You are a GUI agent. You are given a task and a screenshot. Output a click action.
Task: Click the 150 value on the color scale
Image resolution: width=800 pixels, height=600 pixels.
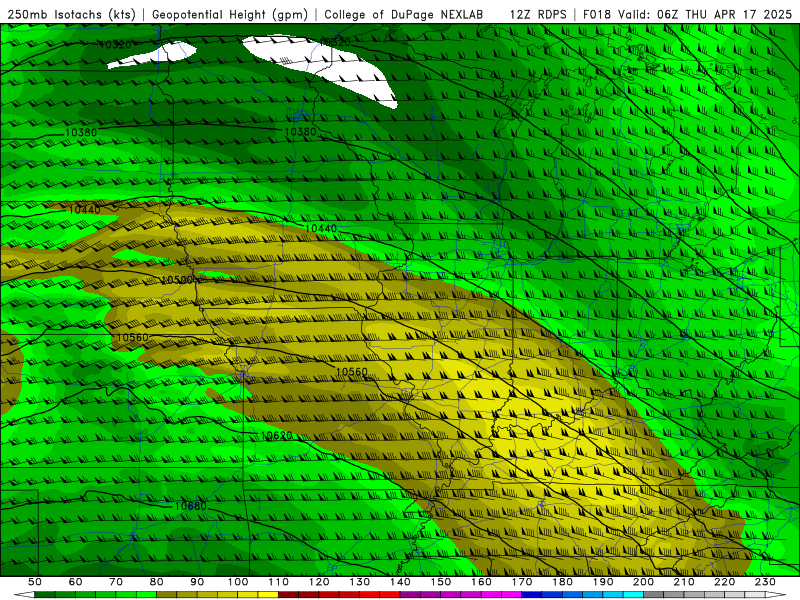[x=441, y=582]
